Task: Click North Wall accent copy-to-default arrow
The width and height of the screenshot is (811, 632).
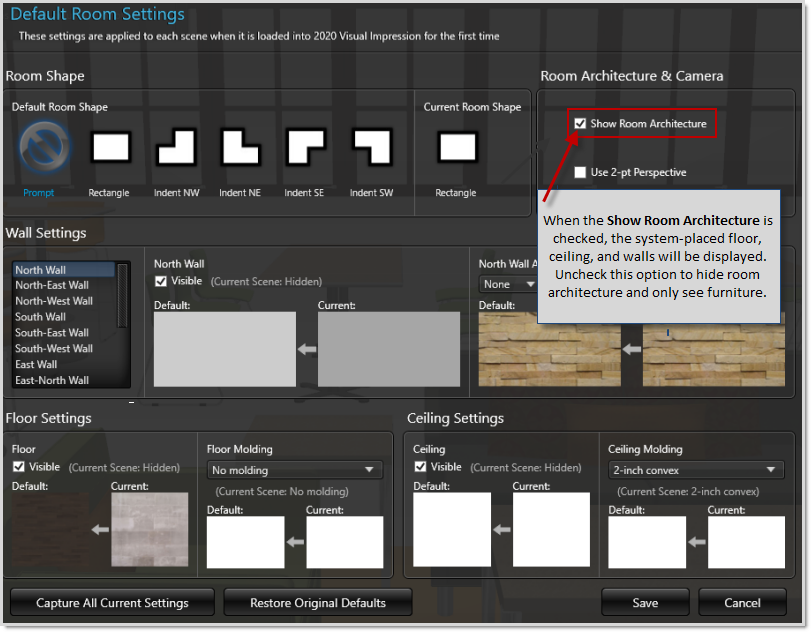Action: (x=632, y=350)
